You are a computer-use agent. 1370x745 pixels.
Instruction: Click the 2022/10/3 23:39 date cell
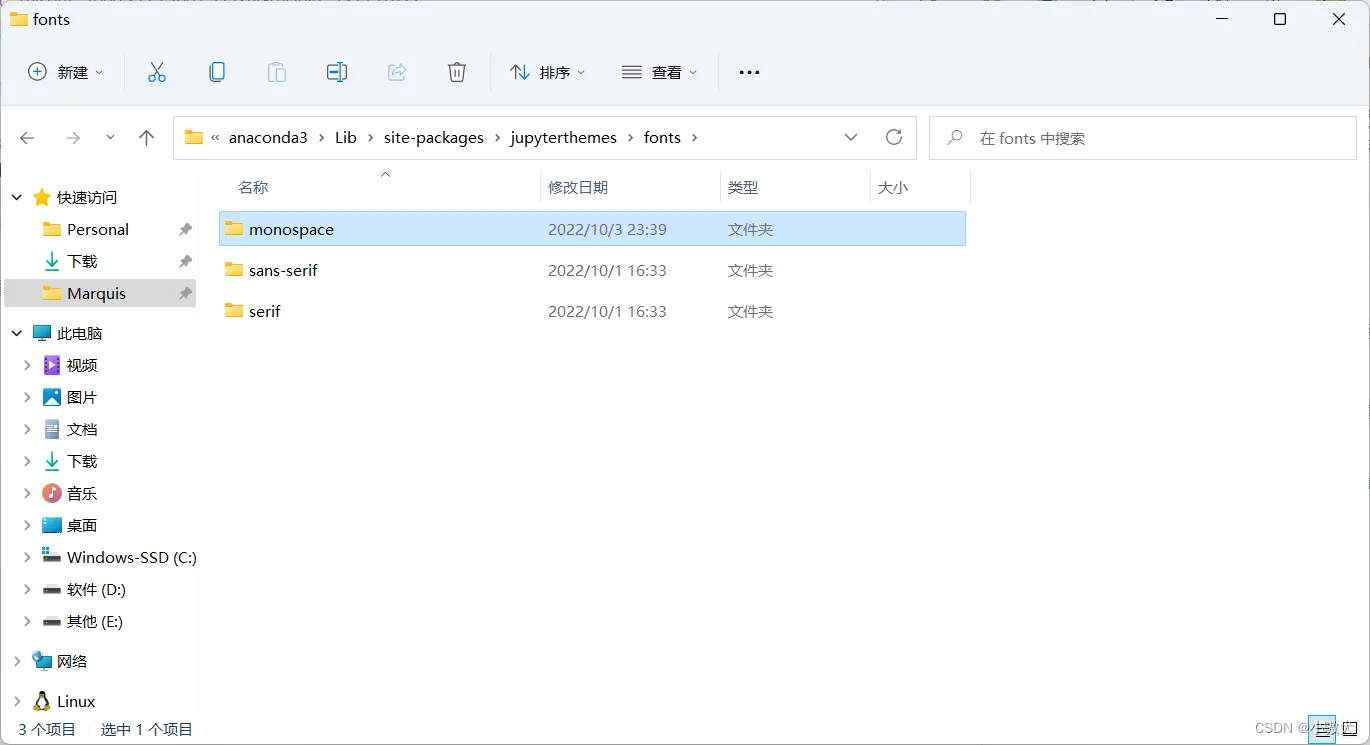(x=607, y=229)
